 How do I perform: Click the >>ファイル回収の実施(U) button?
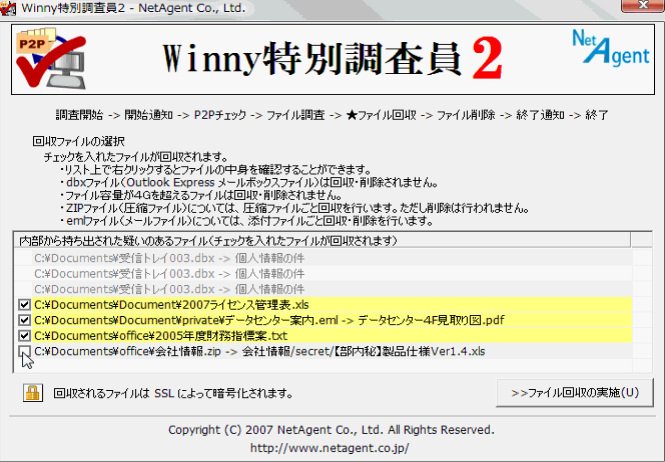click(x=575, y=393)
